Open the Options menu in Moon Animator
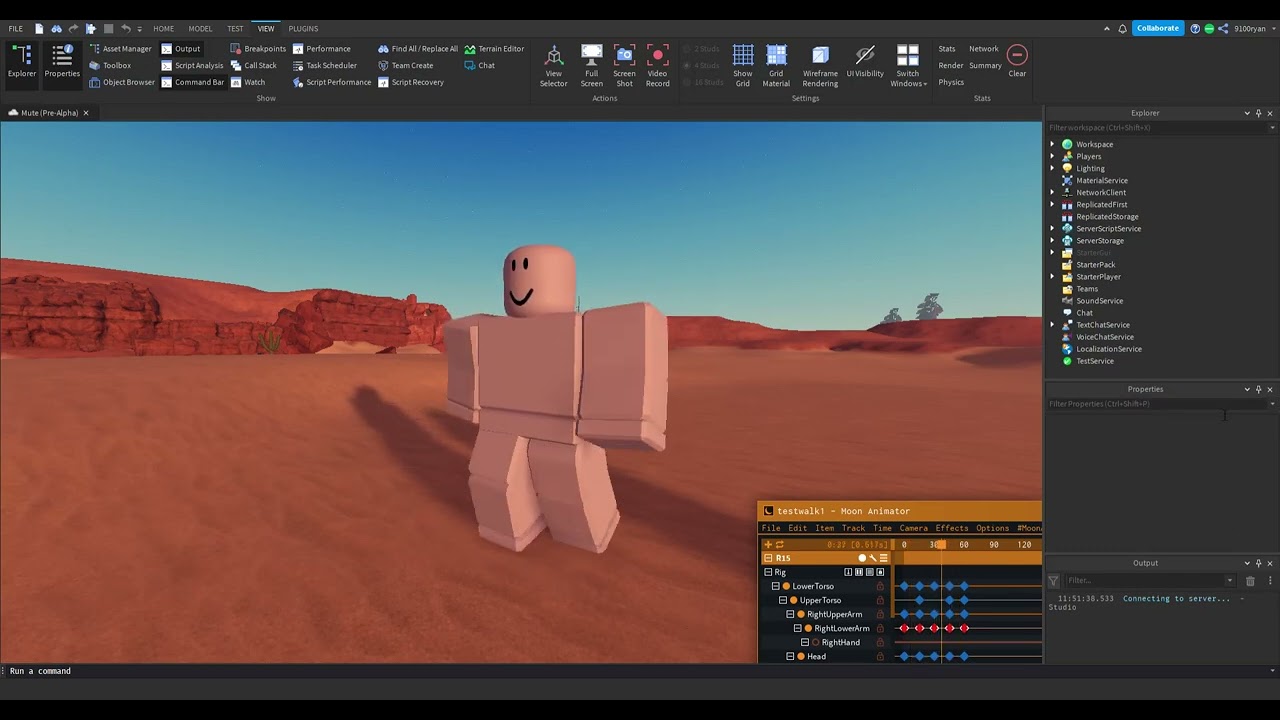 pos(992,528)
